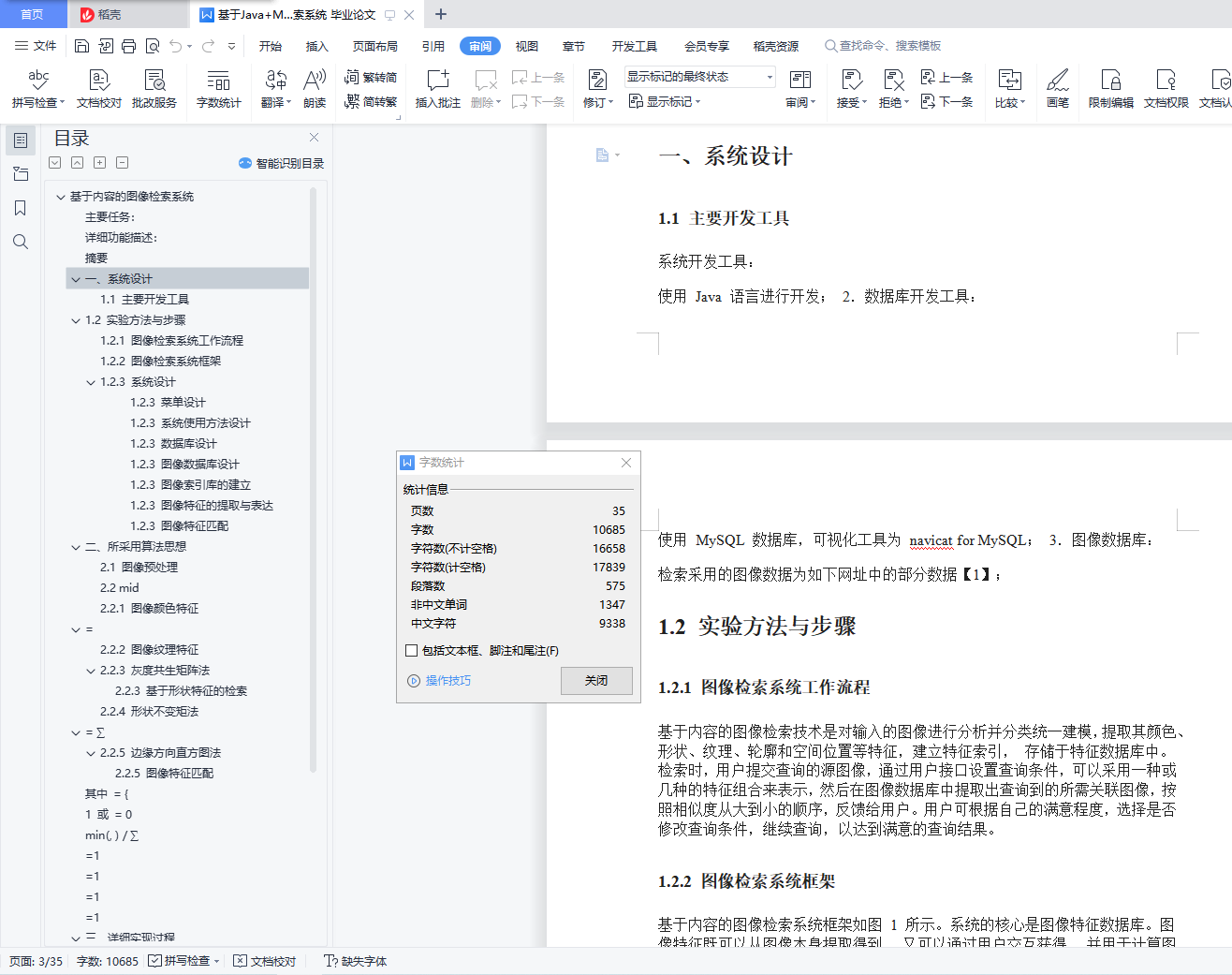Go to next change 下一条
This screenshot has height=975, width=1232.
[946, 101]
